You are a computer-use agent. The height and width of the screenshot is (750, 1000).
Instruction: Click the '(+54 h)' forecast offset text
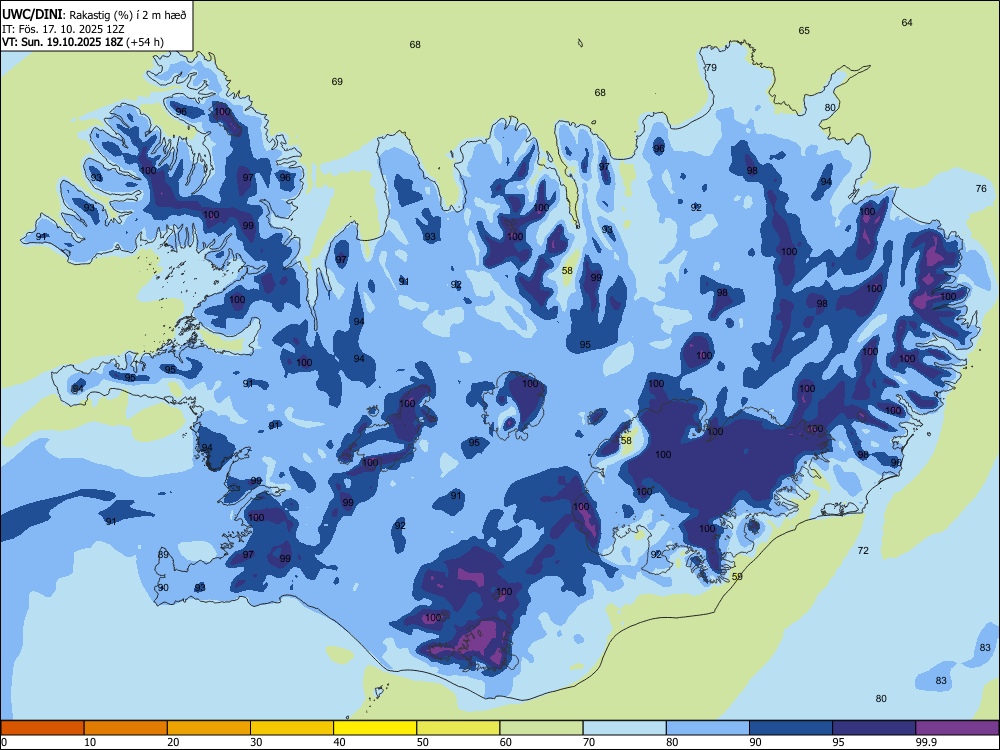click(145, 42)
